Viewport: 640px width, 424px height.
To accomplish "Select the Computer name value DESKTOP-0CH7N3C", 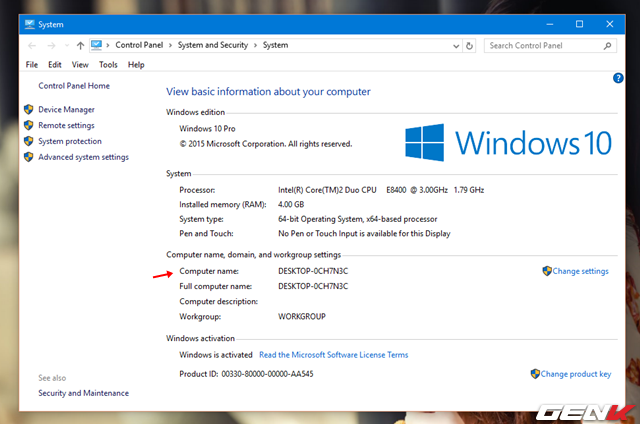I will (313, 271).
